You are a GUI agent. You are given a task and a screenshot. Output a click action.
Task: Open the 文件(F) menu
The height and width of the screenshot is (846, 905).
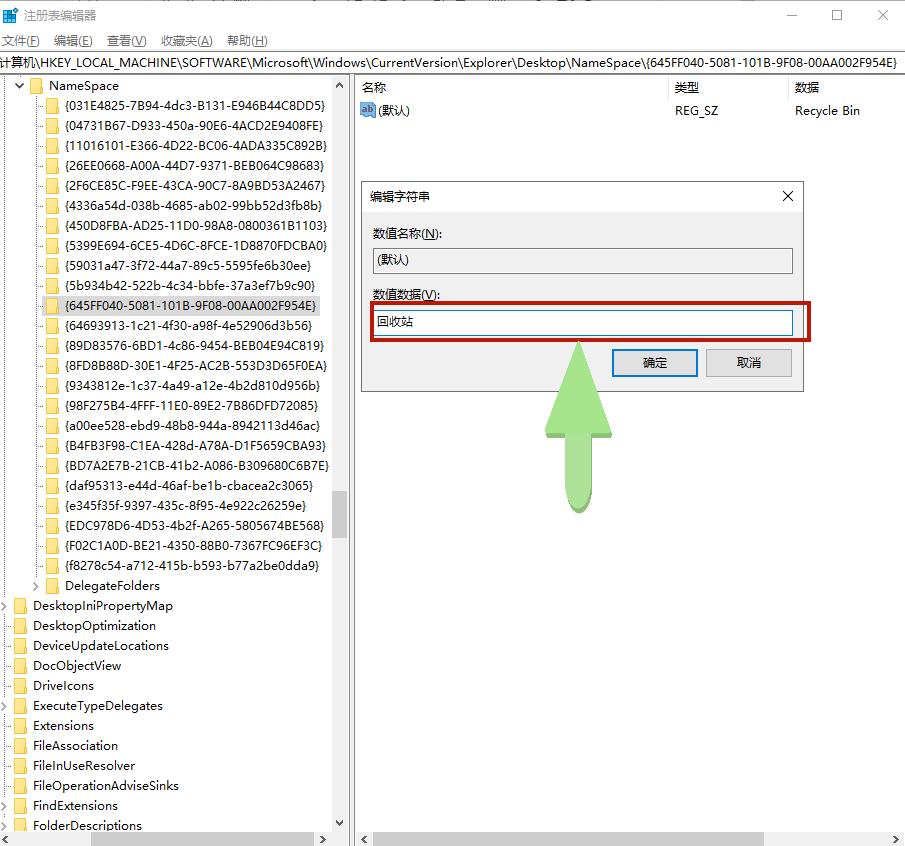20,41
